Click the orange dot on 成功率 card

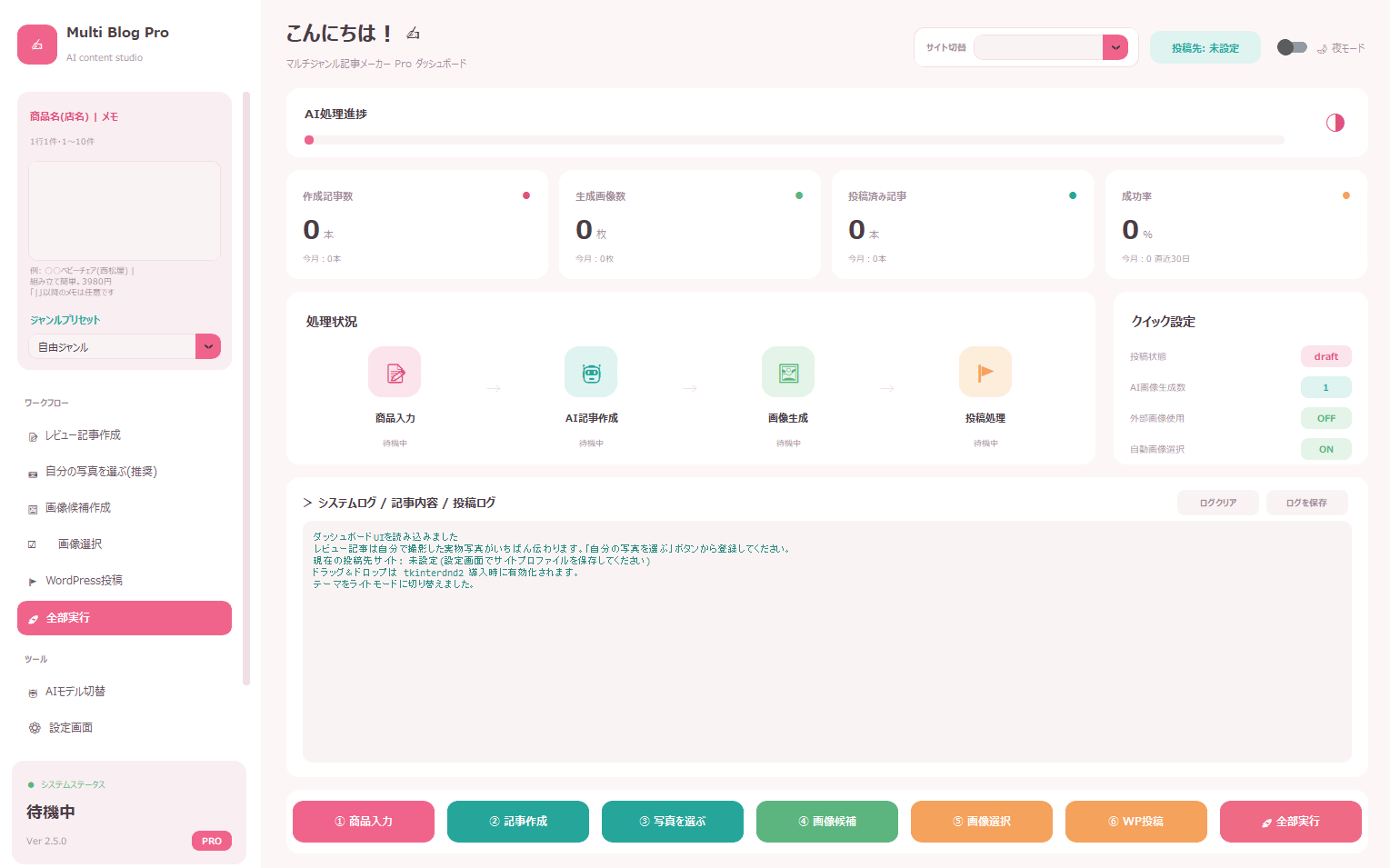tap(1346, 195)
